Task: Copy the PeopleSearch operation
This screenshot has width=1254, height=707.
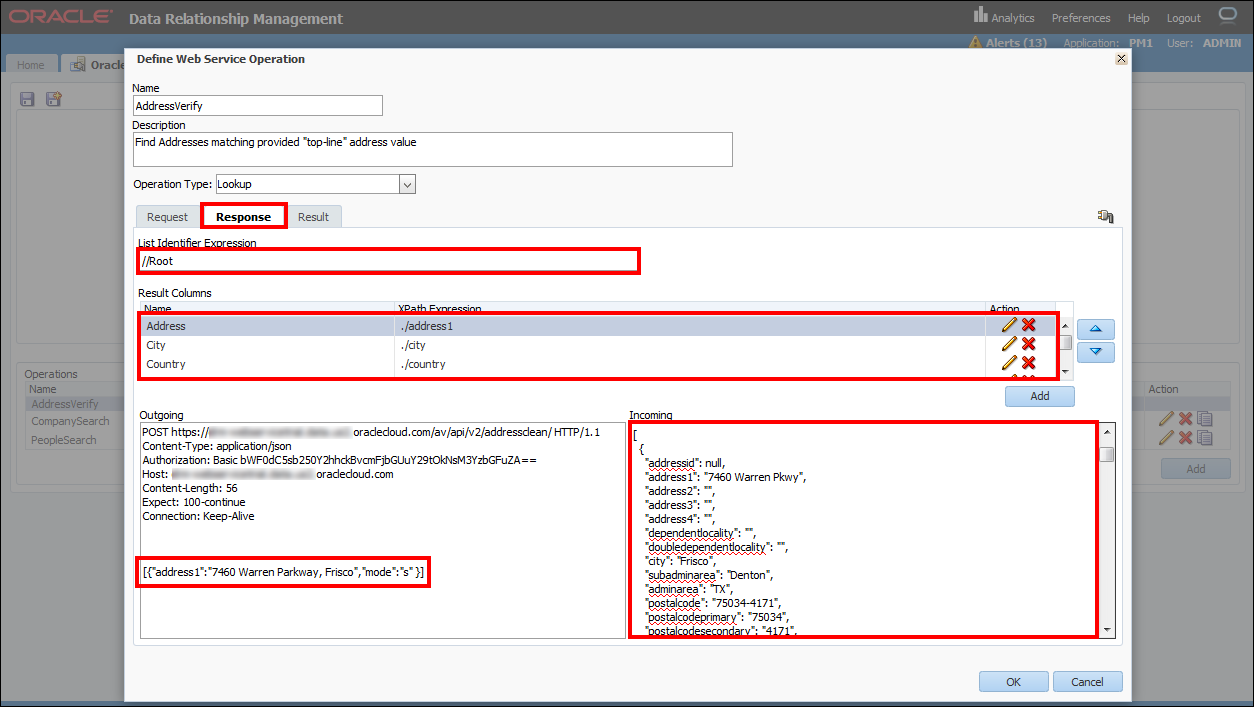Action: click(x=1205, y=438)
